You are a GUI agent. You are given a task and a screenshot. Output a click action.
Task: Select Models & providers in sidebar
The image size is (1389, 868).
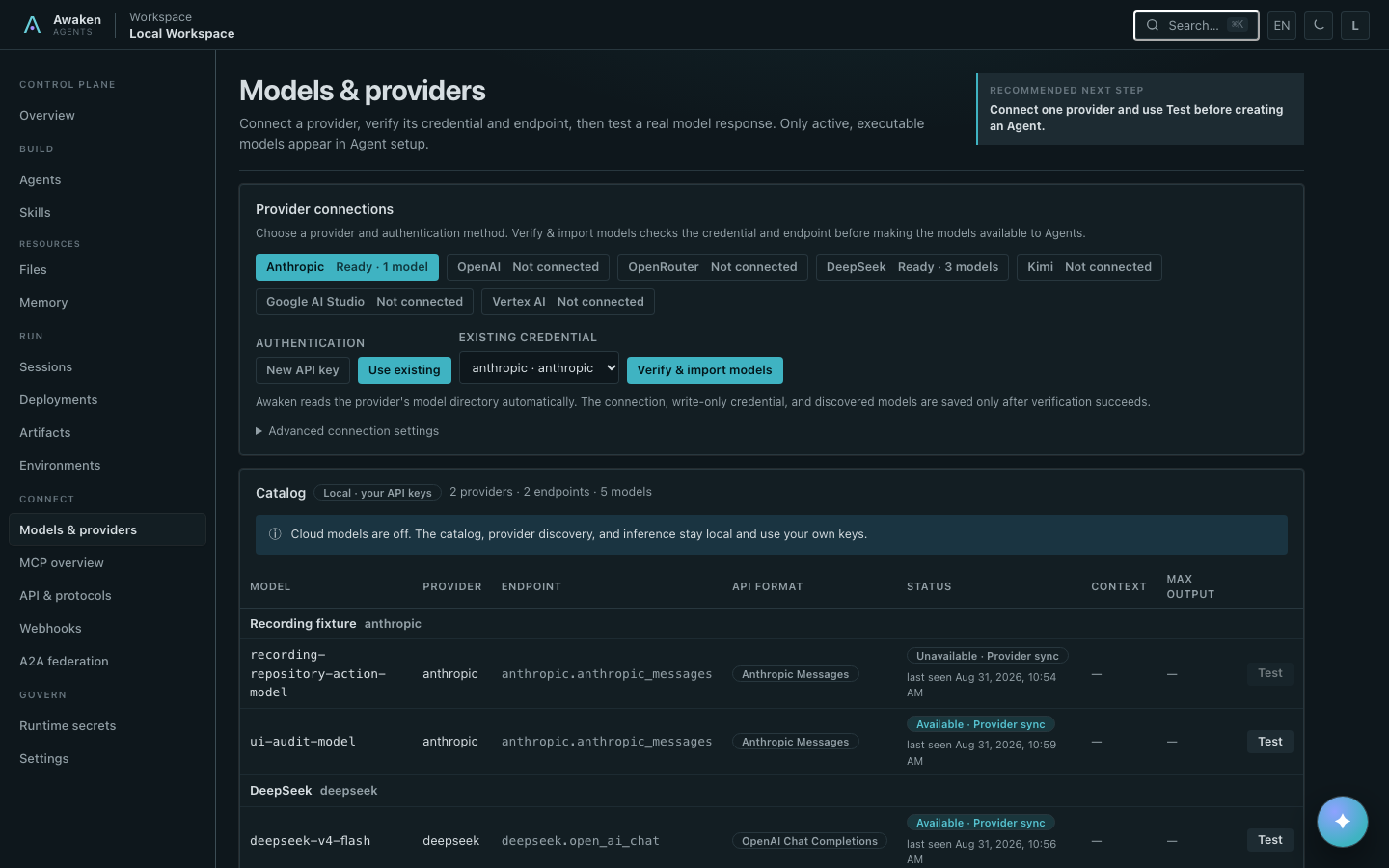pyautogui.click(x=107, y=530)
